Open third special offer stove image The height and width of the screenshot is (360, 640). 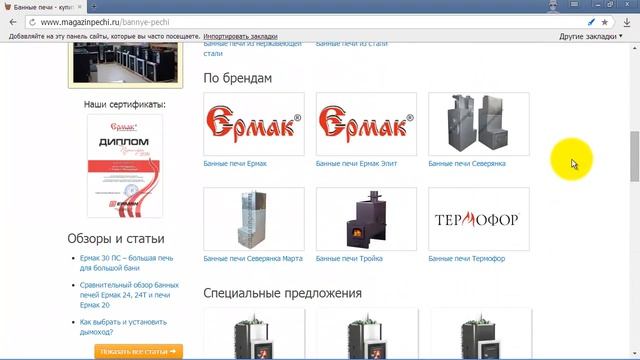pyautogui.click(x=481, y=334)
